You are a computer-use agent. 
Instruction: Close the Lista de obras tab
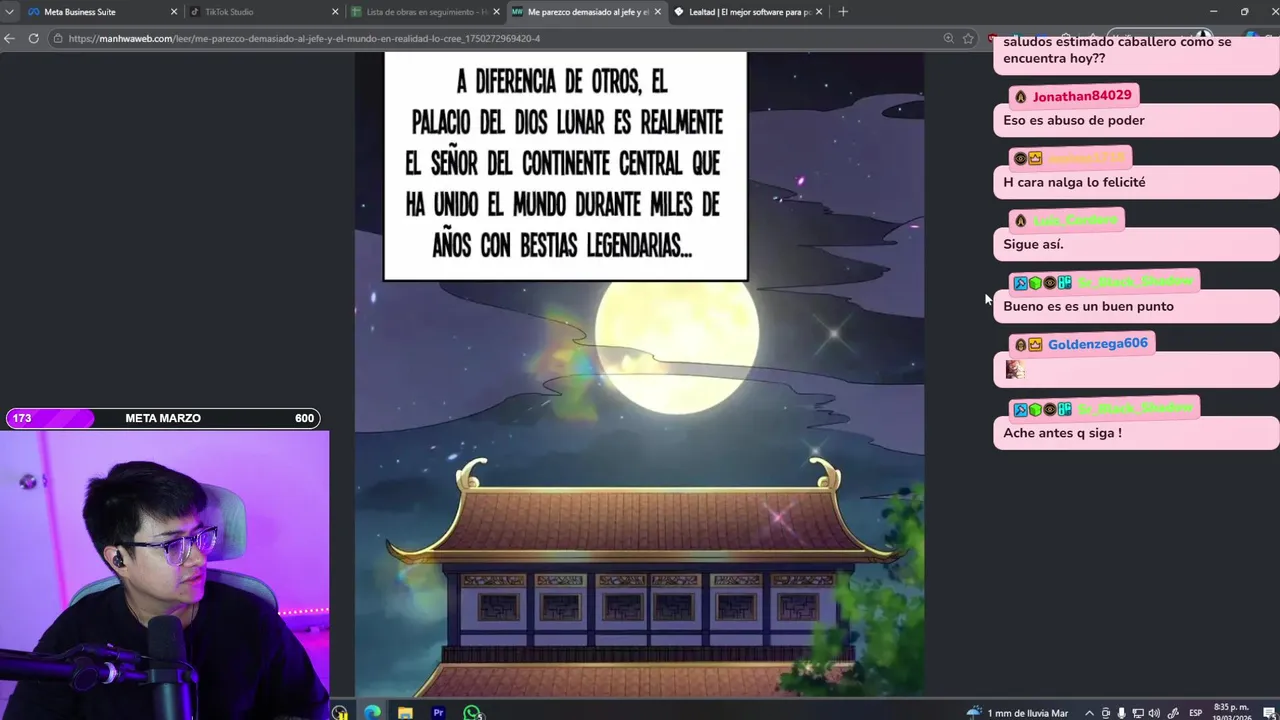(496, 12)
